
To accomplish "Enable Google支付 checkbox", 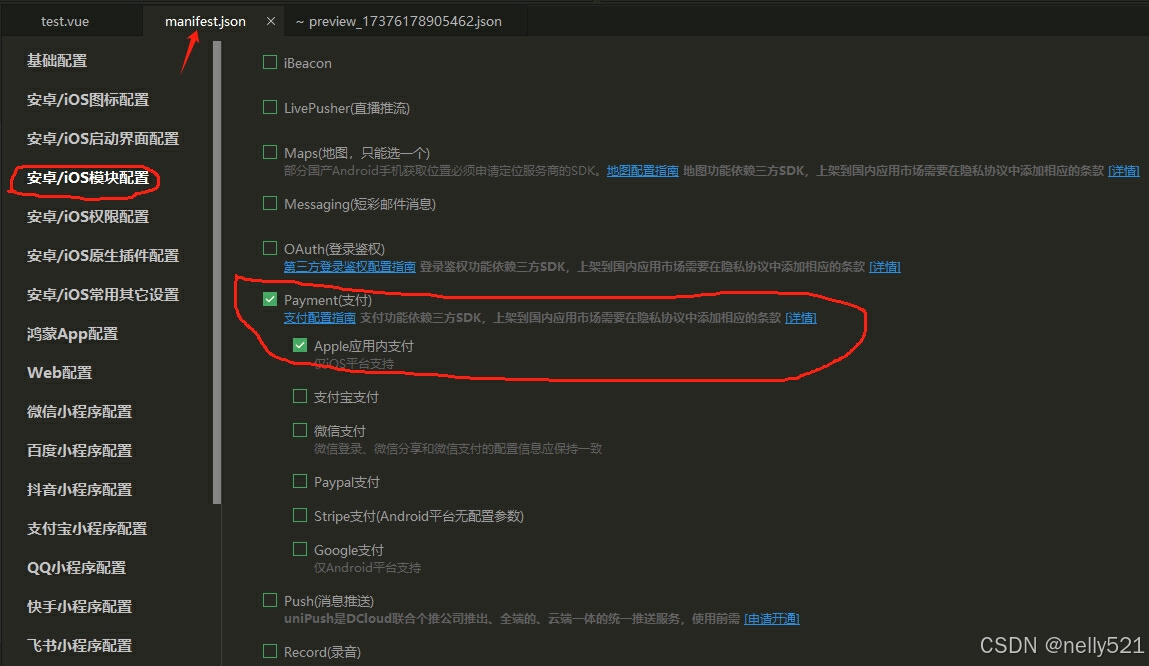I will pos(300,549).
